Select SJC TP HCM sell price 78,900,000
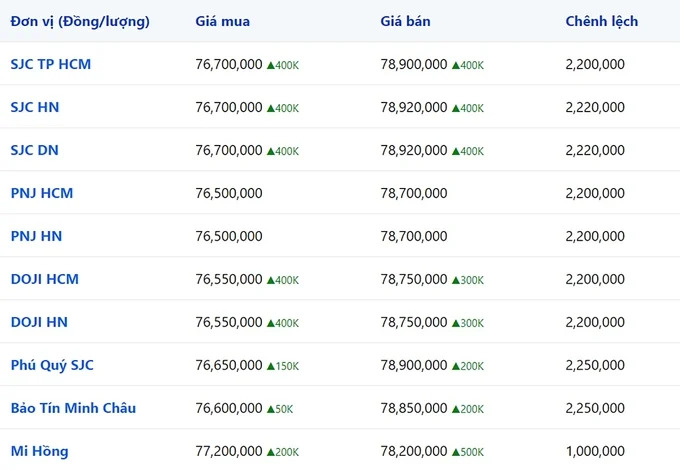680x470 pixels. 414,64
